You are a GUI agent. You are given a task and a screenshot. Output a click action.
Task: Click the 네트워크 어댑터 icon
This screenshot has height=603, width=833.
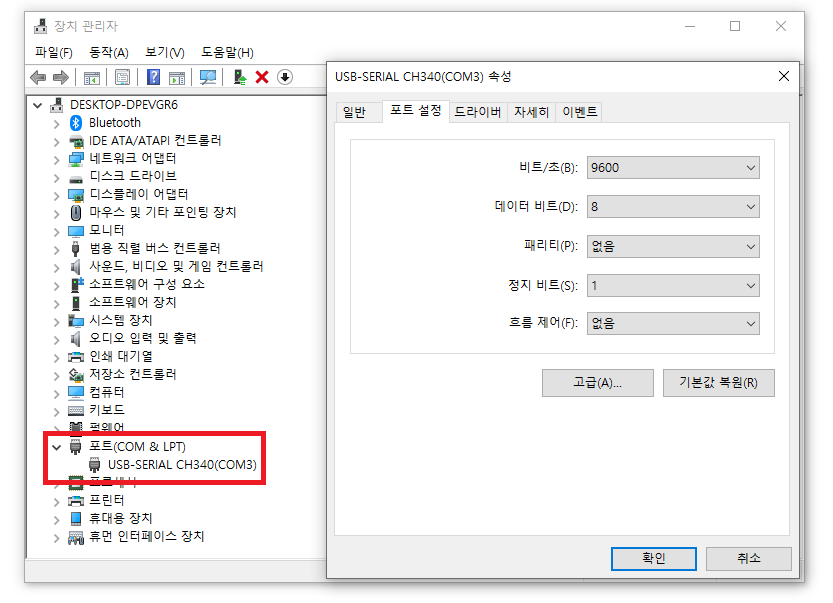click(x=76, y=159)
